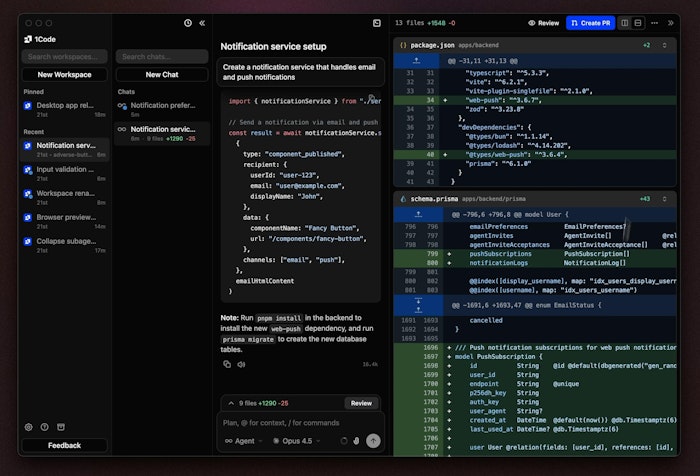This screenshot has width=700, height=476.
Task: Toggle collapse of schema.prisma diff
Action: 664,199
